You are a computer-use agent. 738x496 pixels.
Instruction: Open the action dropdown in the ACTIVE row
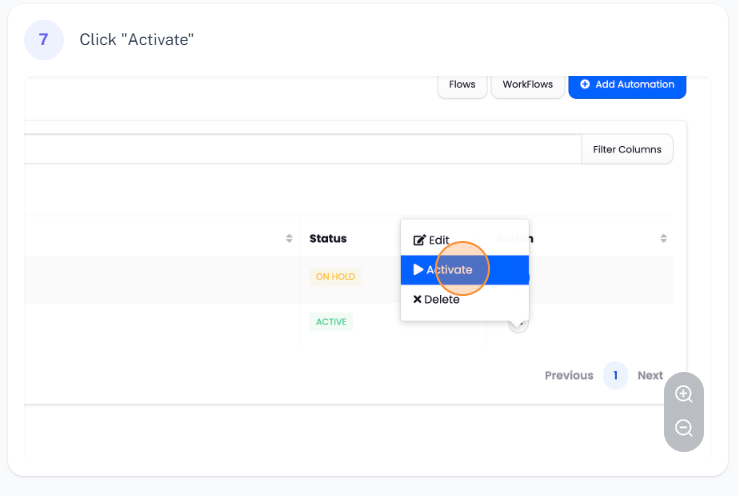(x=517, y=323)
